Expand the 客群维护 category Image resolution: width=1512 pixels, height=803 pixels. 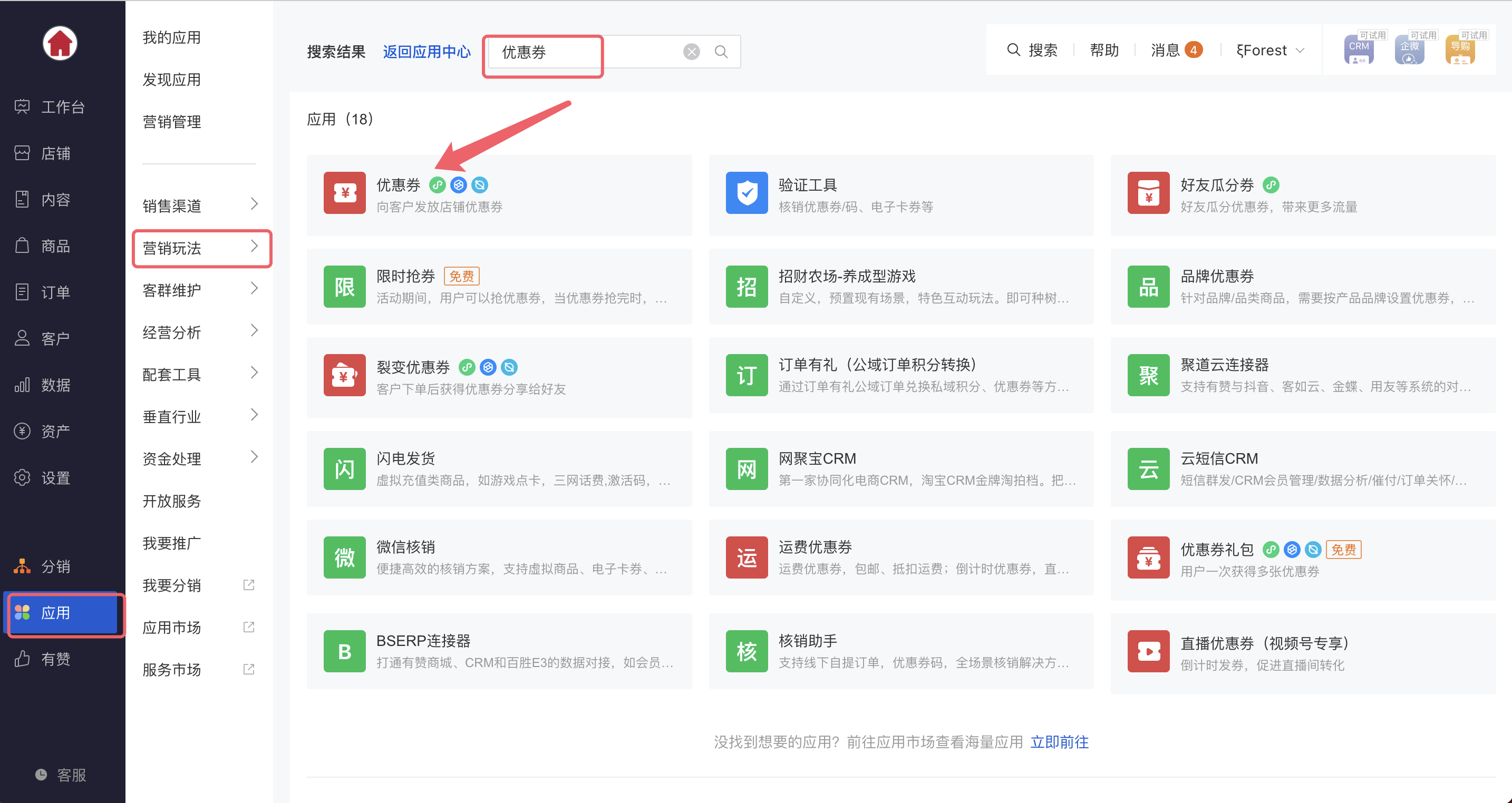click(200, 290)
